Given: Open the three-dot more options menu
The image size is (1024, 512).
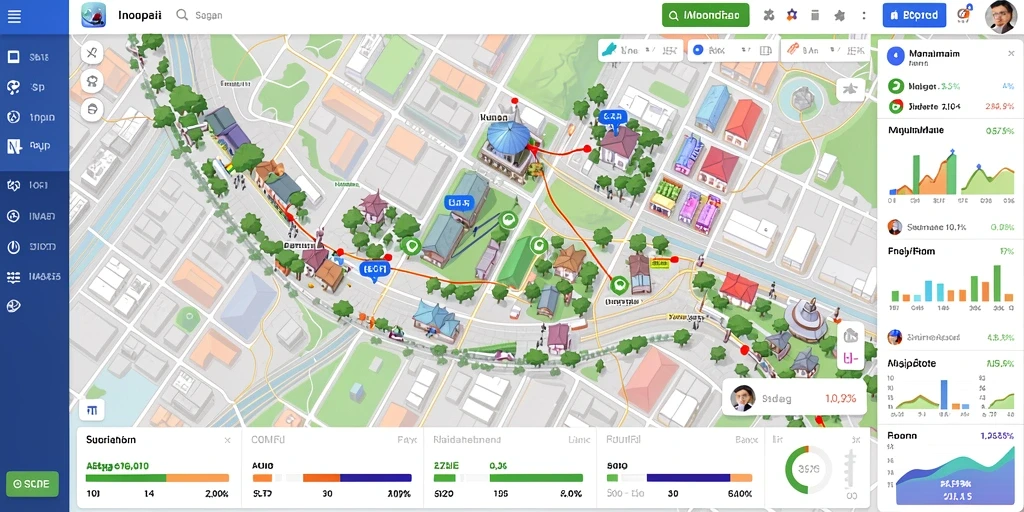Looking at the screenshot, I should tap(864, 15).
